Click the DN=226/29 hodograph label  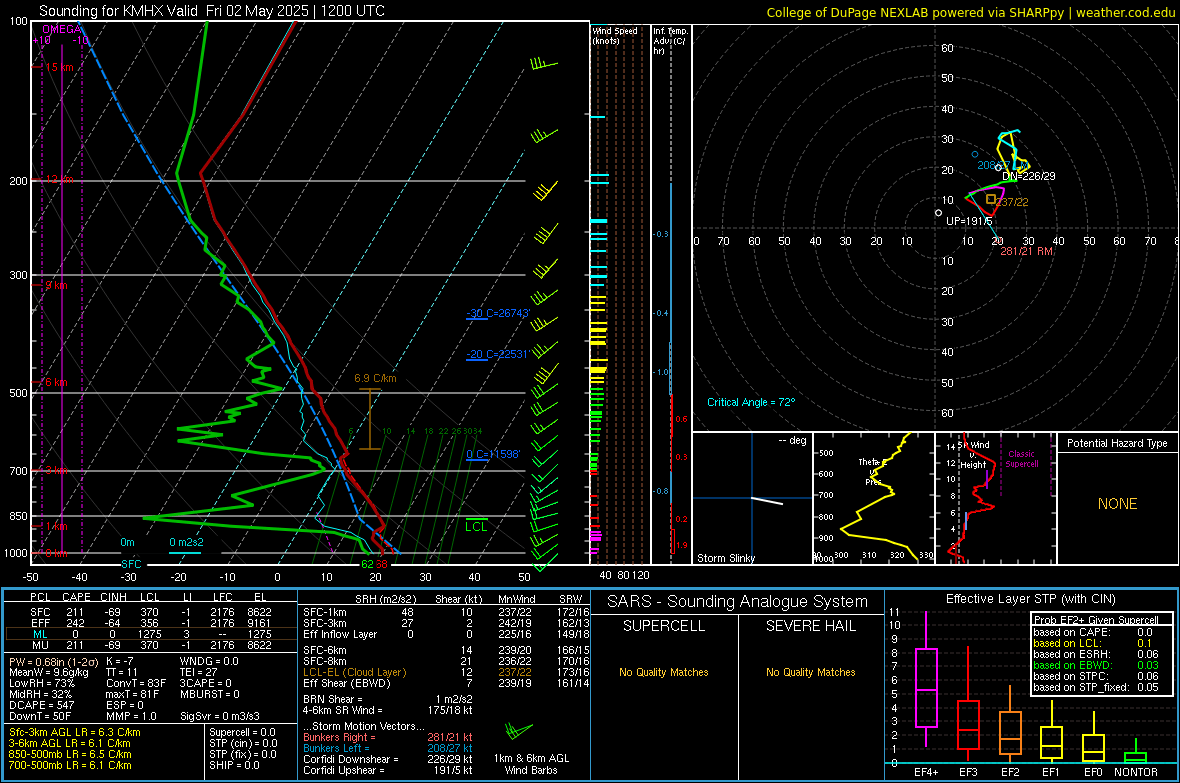(1029, 176)
